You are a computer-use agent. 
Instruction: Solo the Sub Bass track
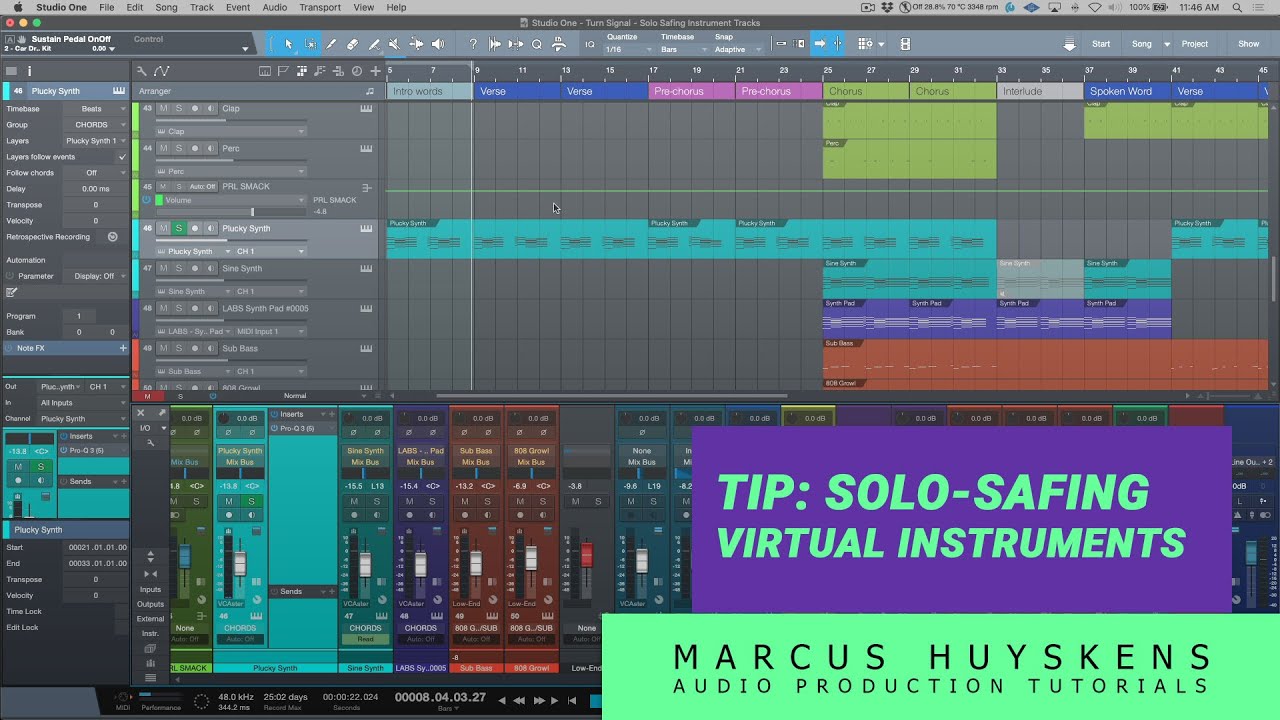tap(179, 348)
